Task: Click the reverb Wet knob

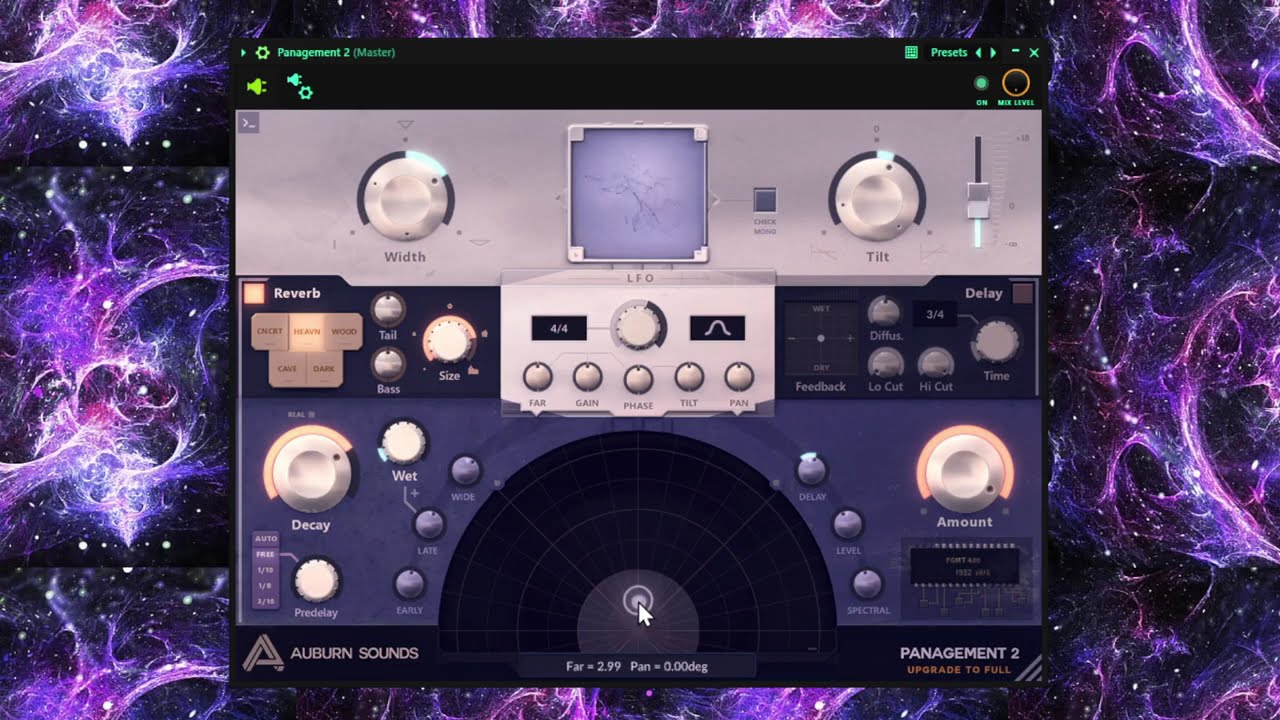Action: click(x=403, y=442)
